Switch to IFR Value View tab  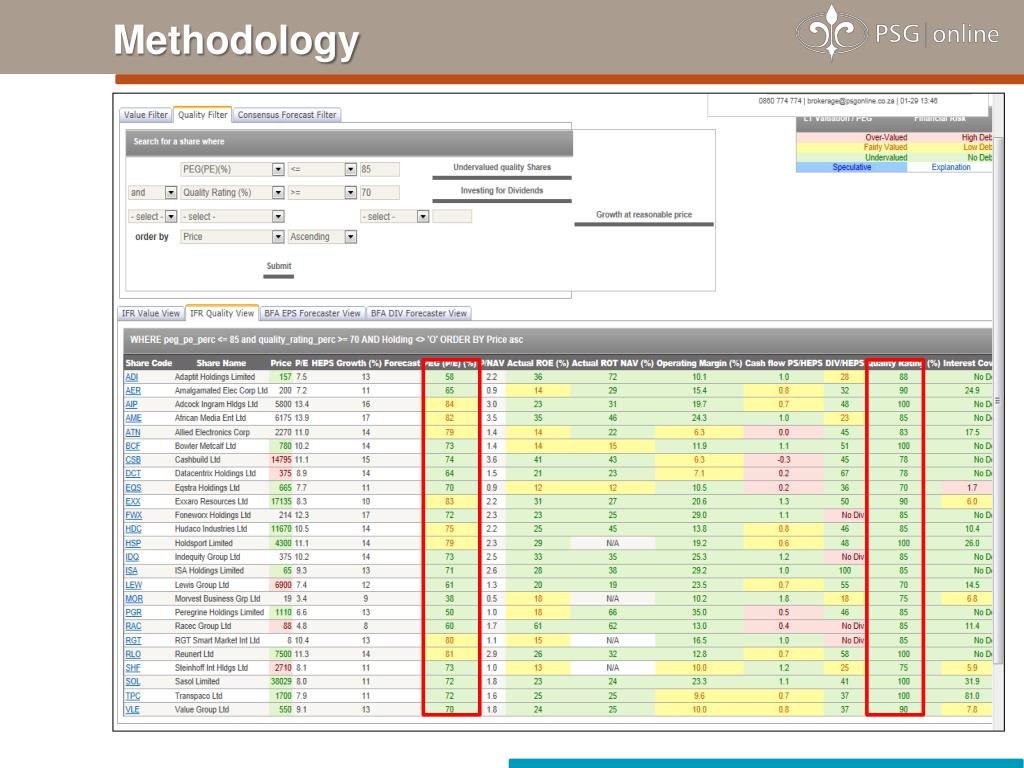tap(151, 313)
